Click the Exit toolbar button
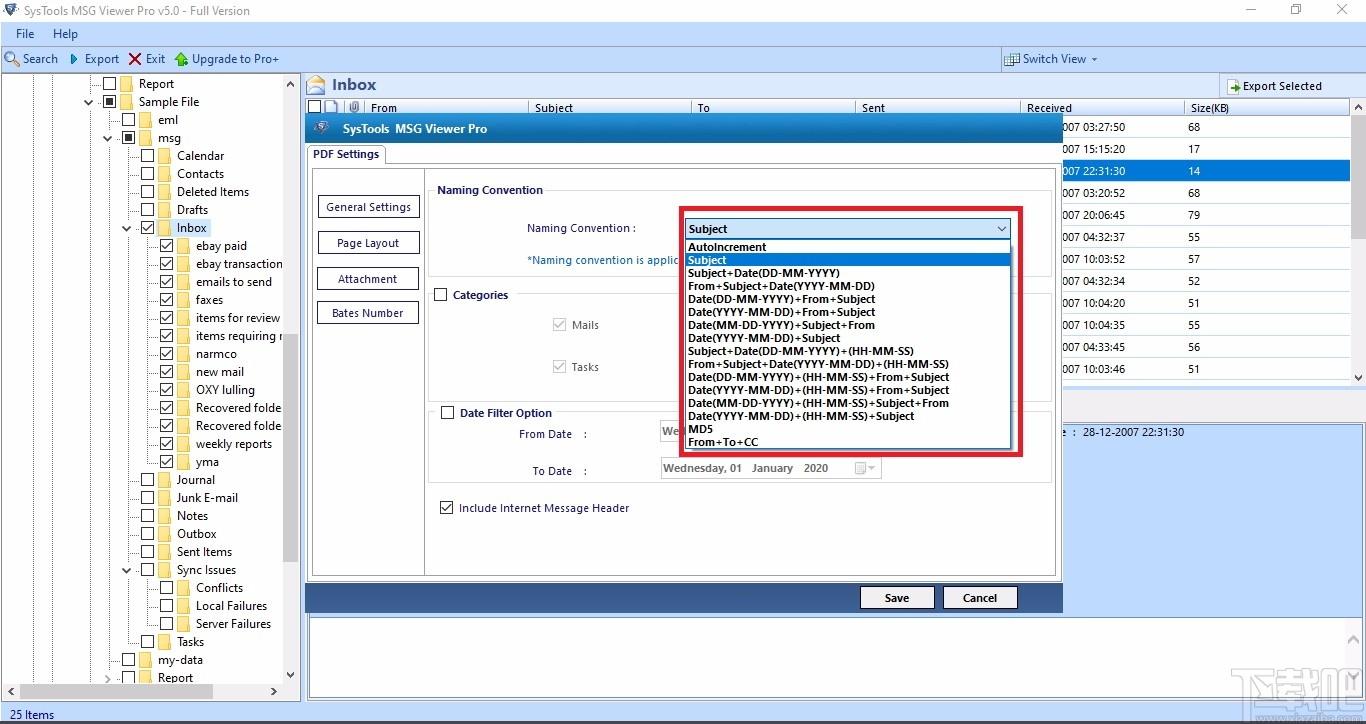Image resolution: width=1366 pixels, height=724 pixels. [x=147, y=59]
